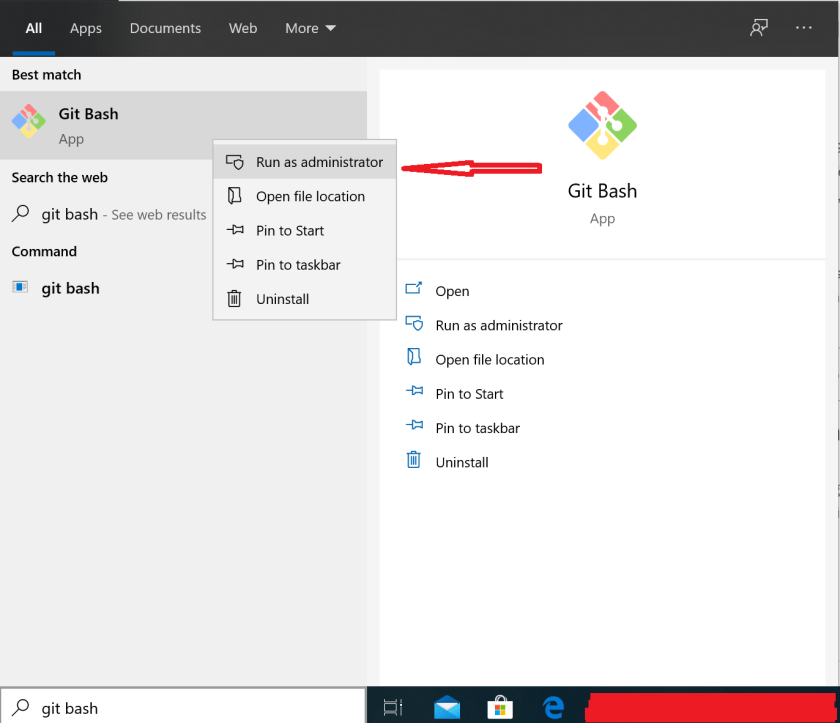Click the Pin to taskbar pin icon in context menu
The width and height of the screenshot is (840, 723).
coord(235,264)
